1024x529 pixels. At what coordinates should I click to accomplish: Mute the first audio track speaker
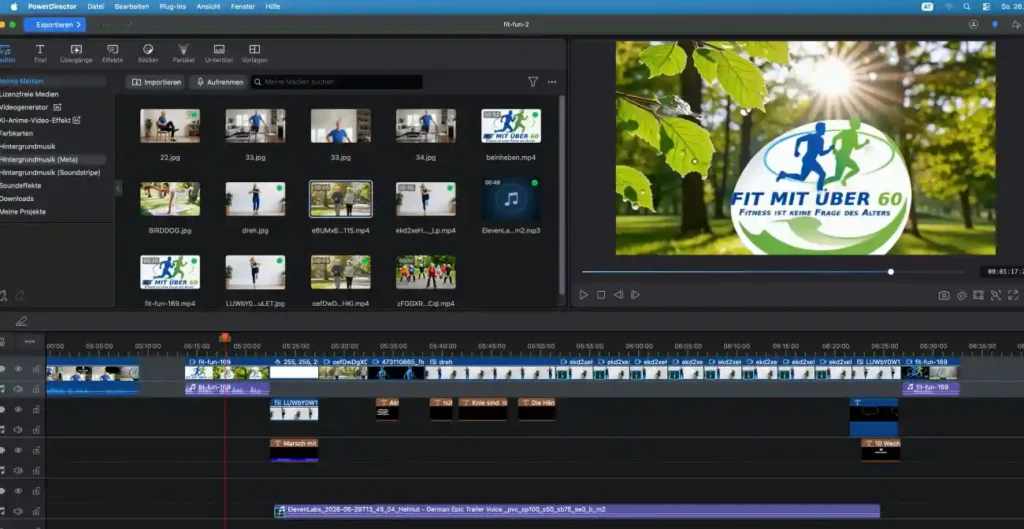click(x=18, y=389)
